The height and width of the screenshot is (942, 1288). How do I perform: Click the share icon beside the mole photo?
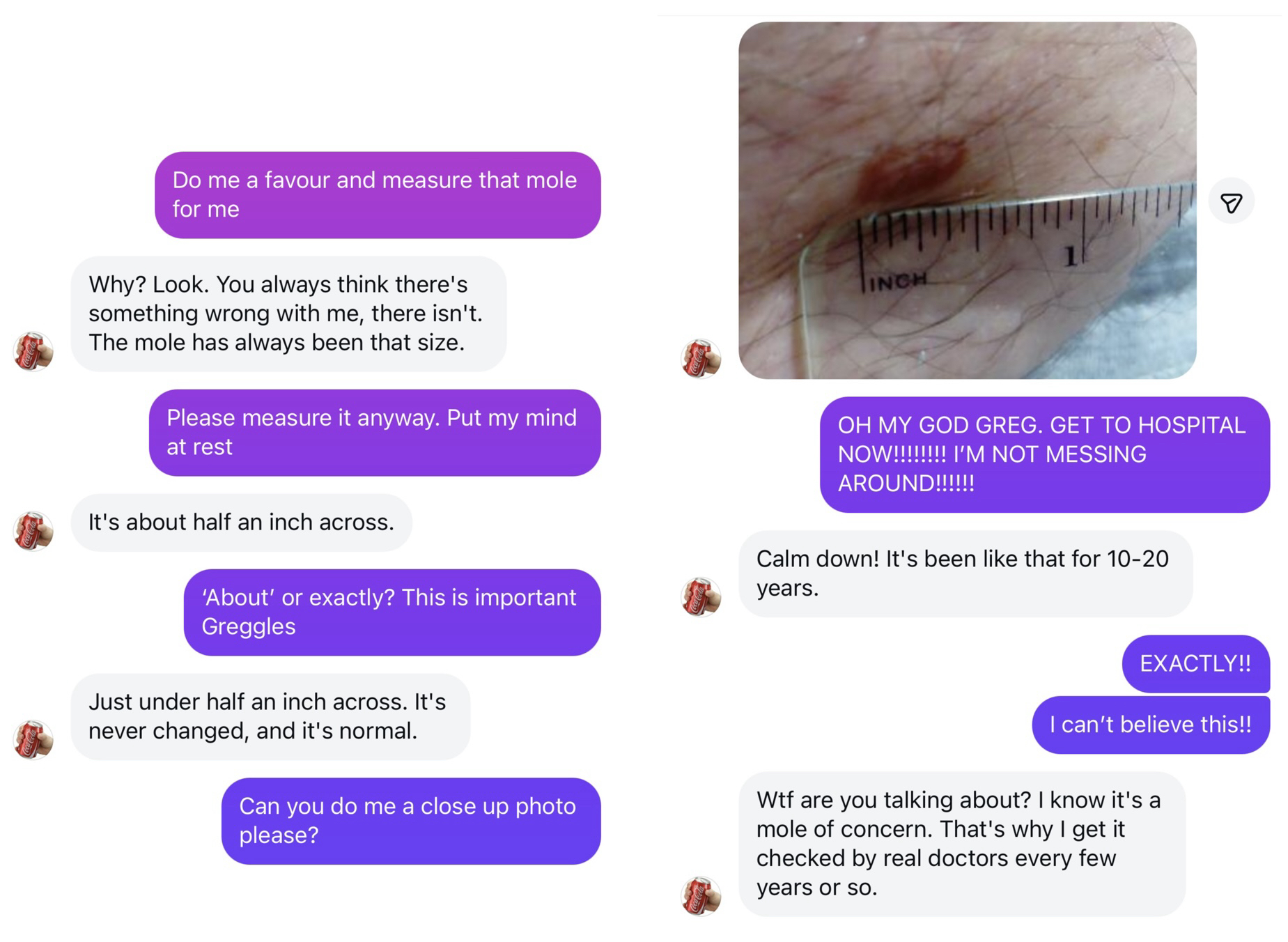click(x=1231, y=202)
